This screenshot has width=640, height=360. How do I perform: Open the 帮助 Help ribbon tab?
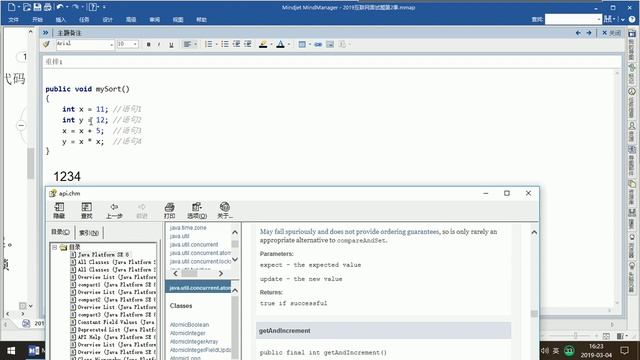(201, 20)
